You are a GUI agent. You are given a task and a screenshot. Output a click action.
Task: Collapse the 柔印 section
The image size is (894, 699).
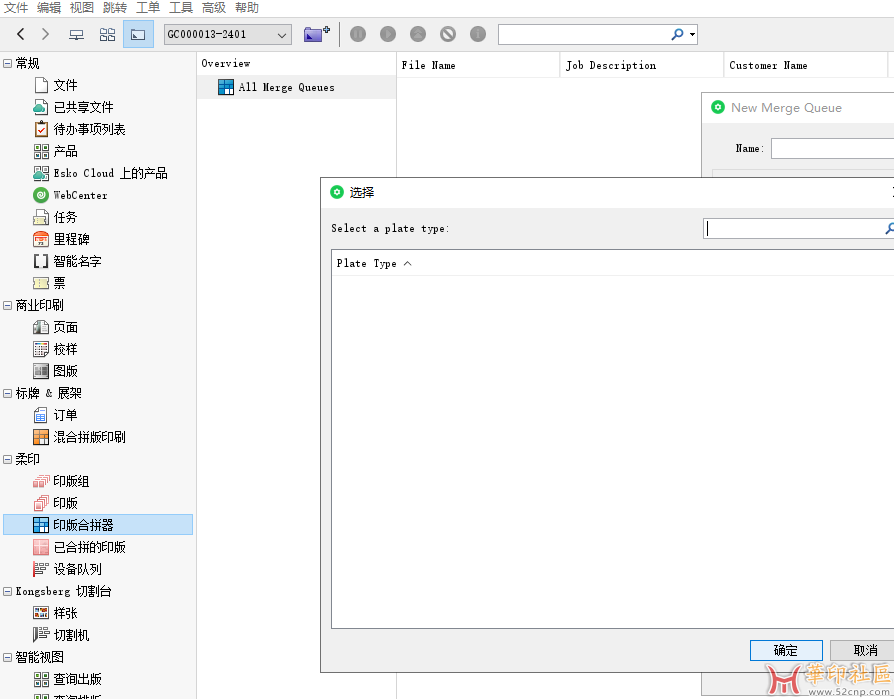pos(8,459)
